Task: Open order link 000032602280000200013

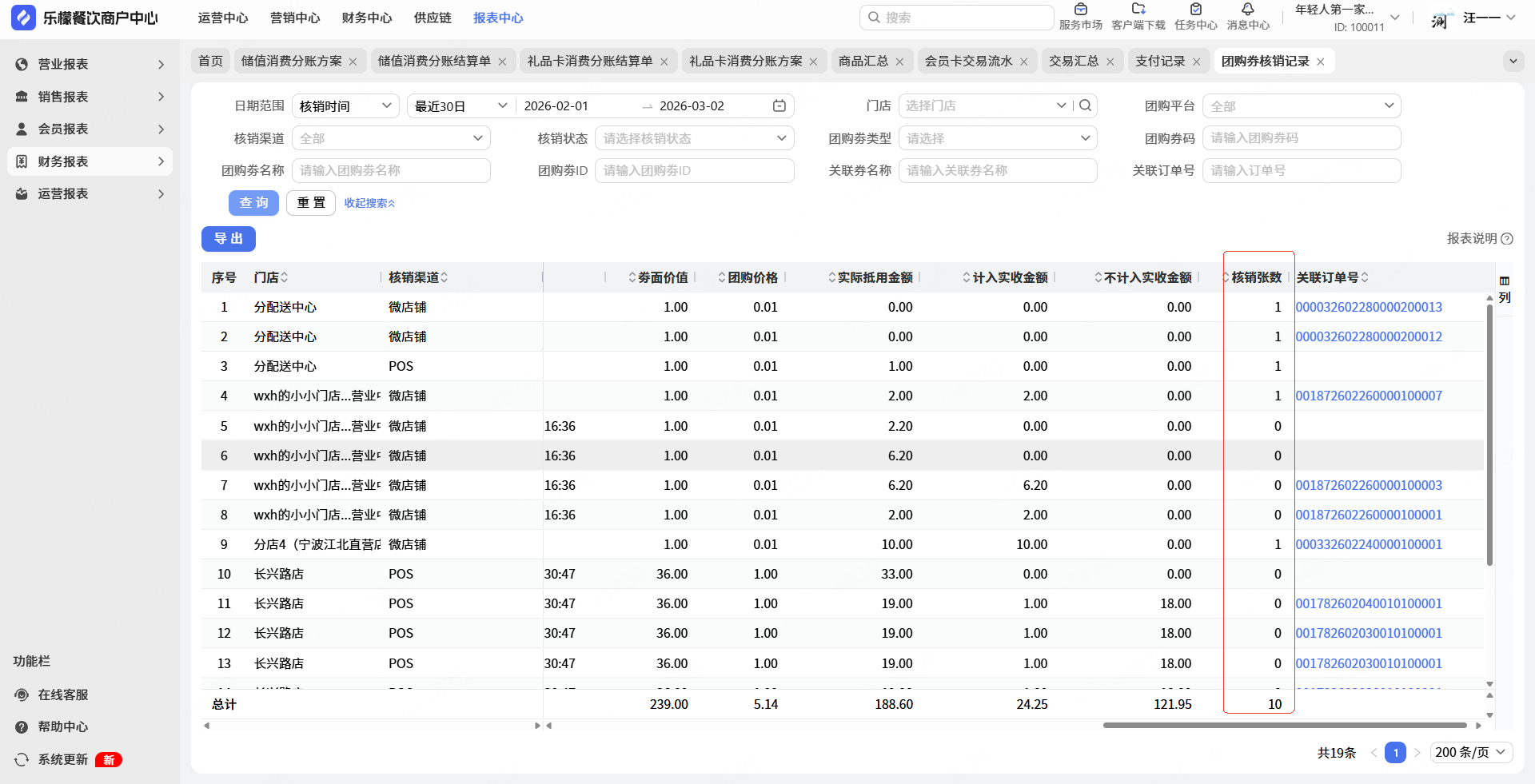Action: [x=1368, y=307]
